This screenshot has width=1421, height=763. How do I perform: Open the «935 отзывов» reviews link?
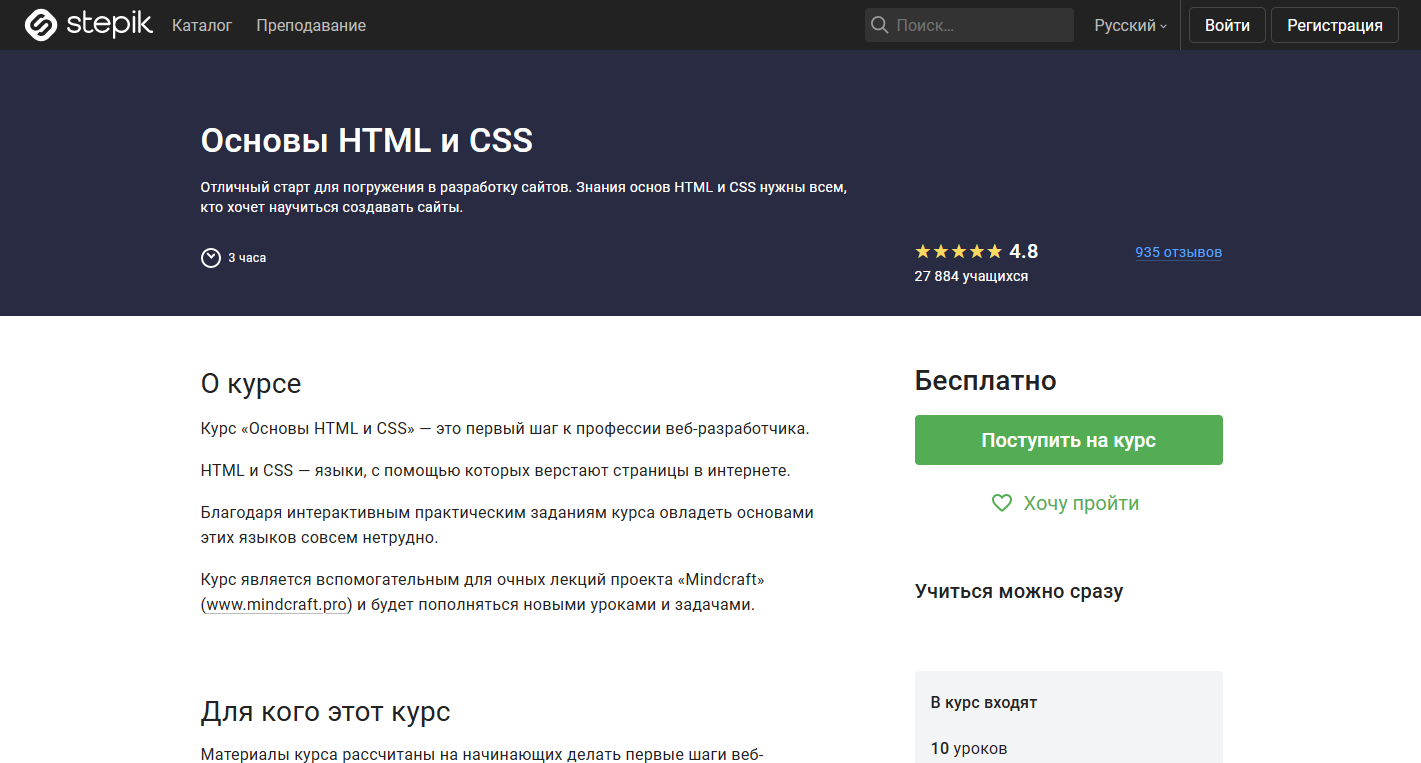[x=1178, y=253]
